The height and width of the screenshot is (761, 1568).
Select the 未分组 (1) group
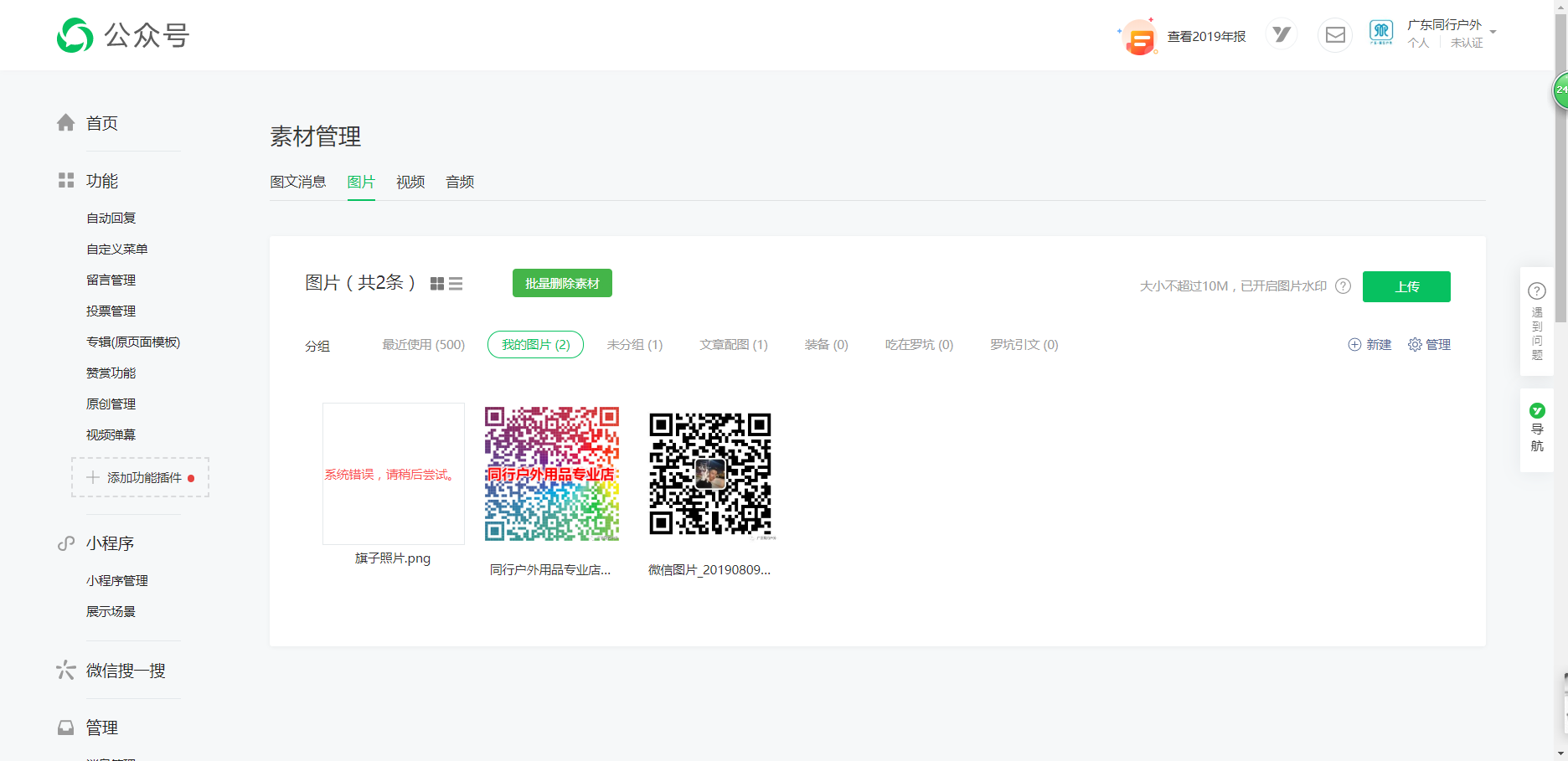click(x=634, y=345)
